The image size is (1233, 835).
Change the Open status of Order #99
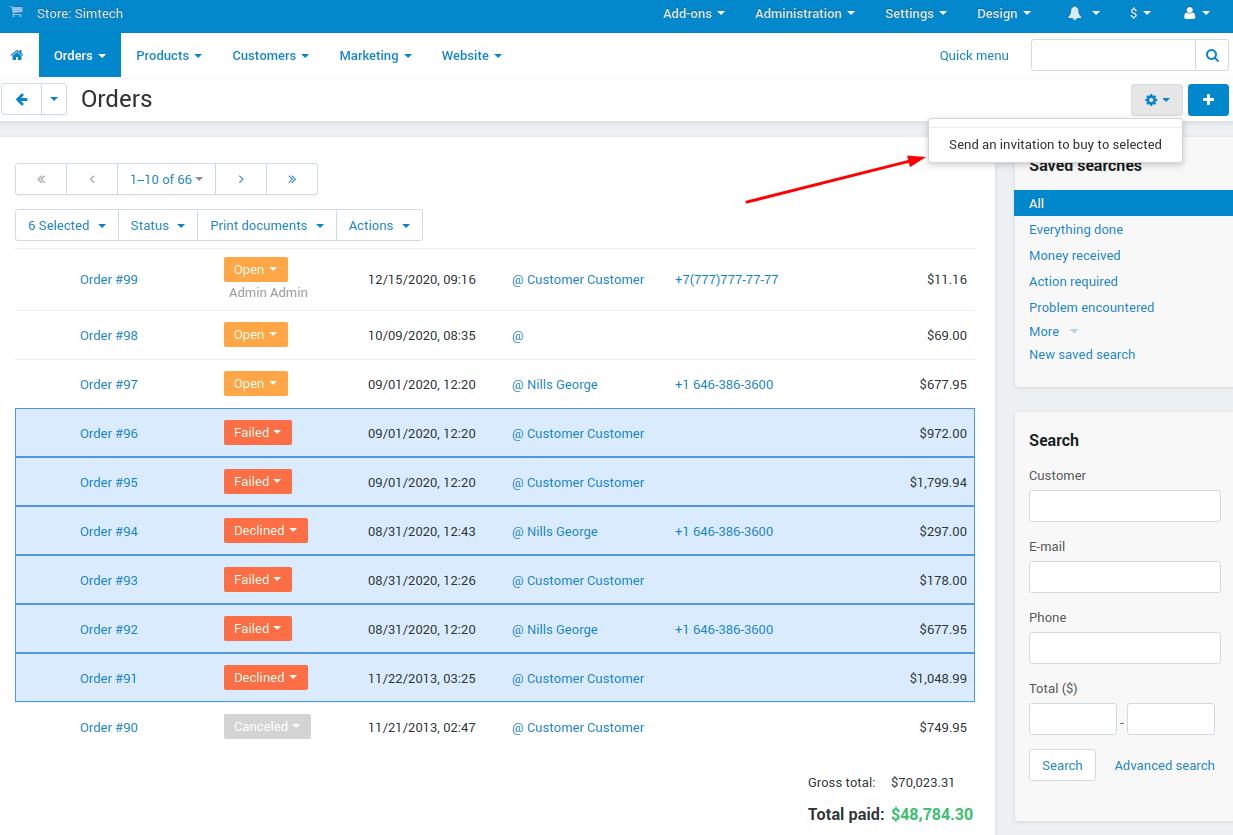pyautogui.click(x=256, y=270)
